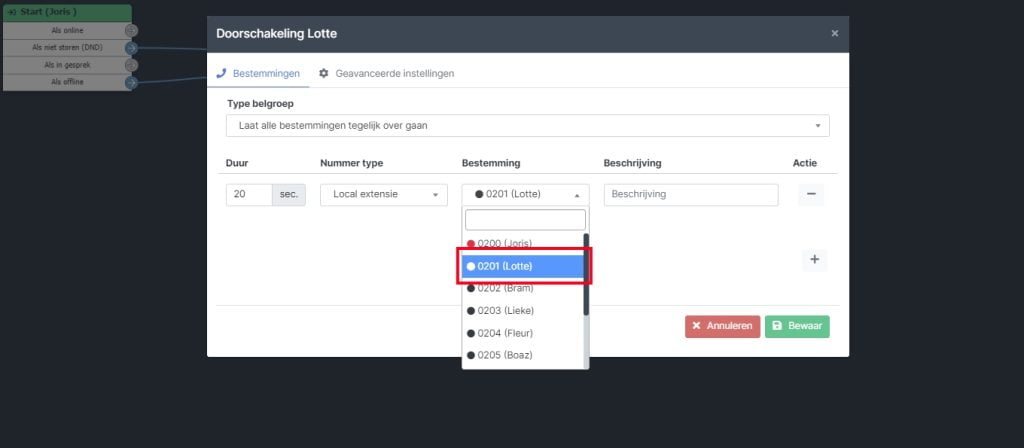Image resolution: width=1024 pixels, height=448 pixels.
Task: Choose 0202 (Bram) extension
Action: (x=522, y=288)
